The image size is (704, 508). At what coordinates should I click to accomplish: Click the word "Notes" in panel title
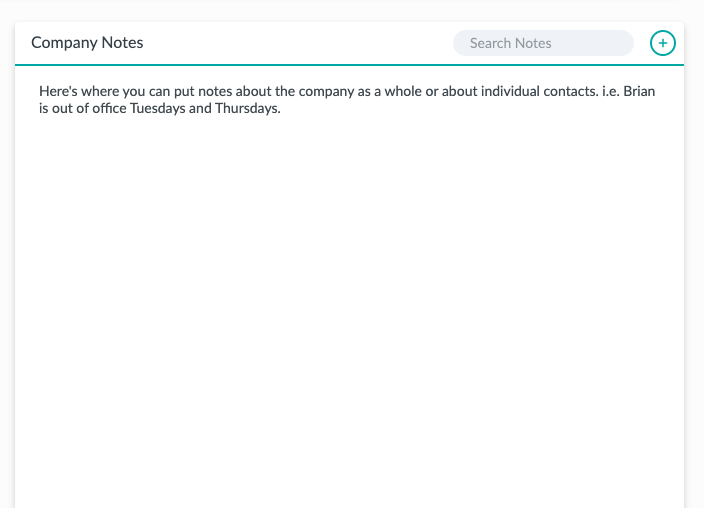coord(122,43)
